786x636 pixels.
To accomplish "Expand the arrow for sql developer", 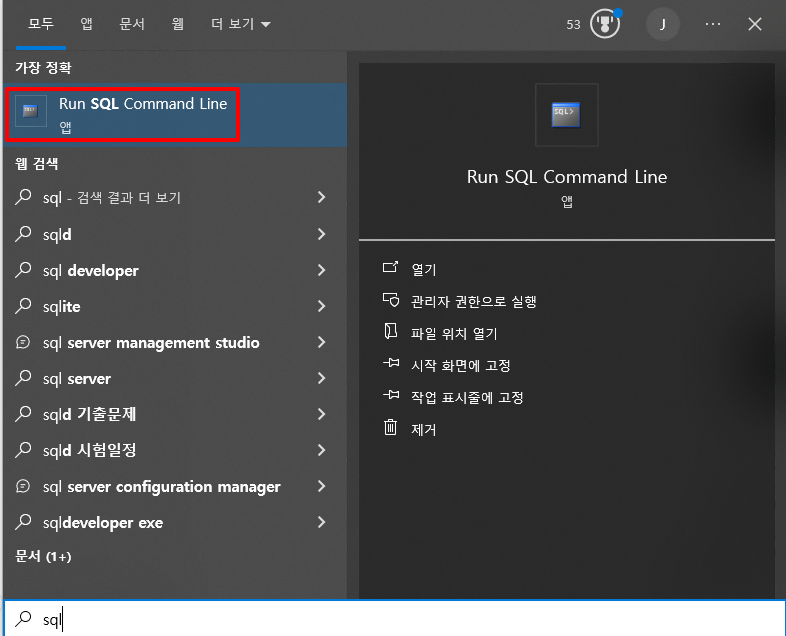I will click(321, 270).
